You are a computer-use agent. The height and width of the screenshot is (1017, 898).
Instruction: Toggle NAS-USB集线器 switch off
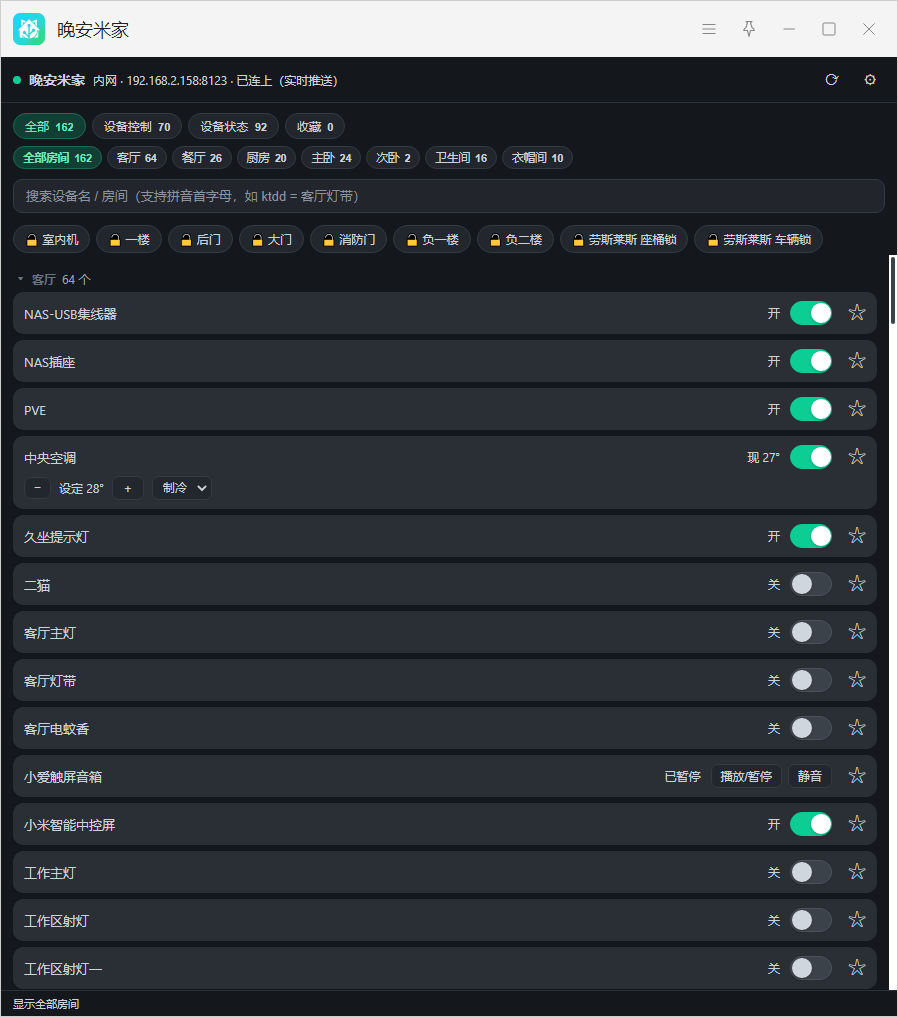[810, 313]
